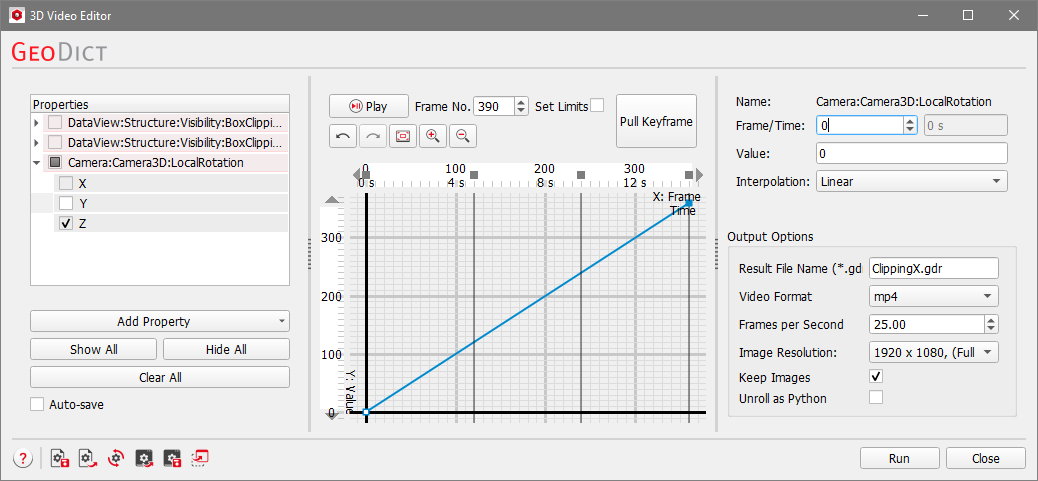Viewport: 1038px width, 481px height.
Task: Click the dark window save macro icon
Action: tap(172, 458)
